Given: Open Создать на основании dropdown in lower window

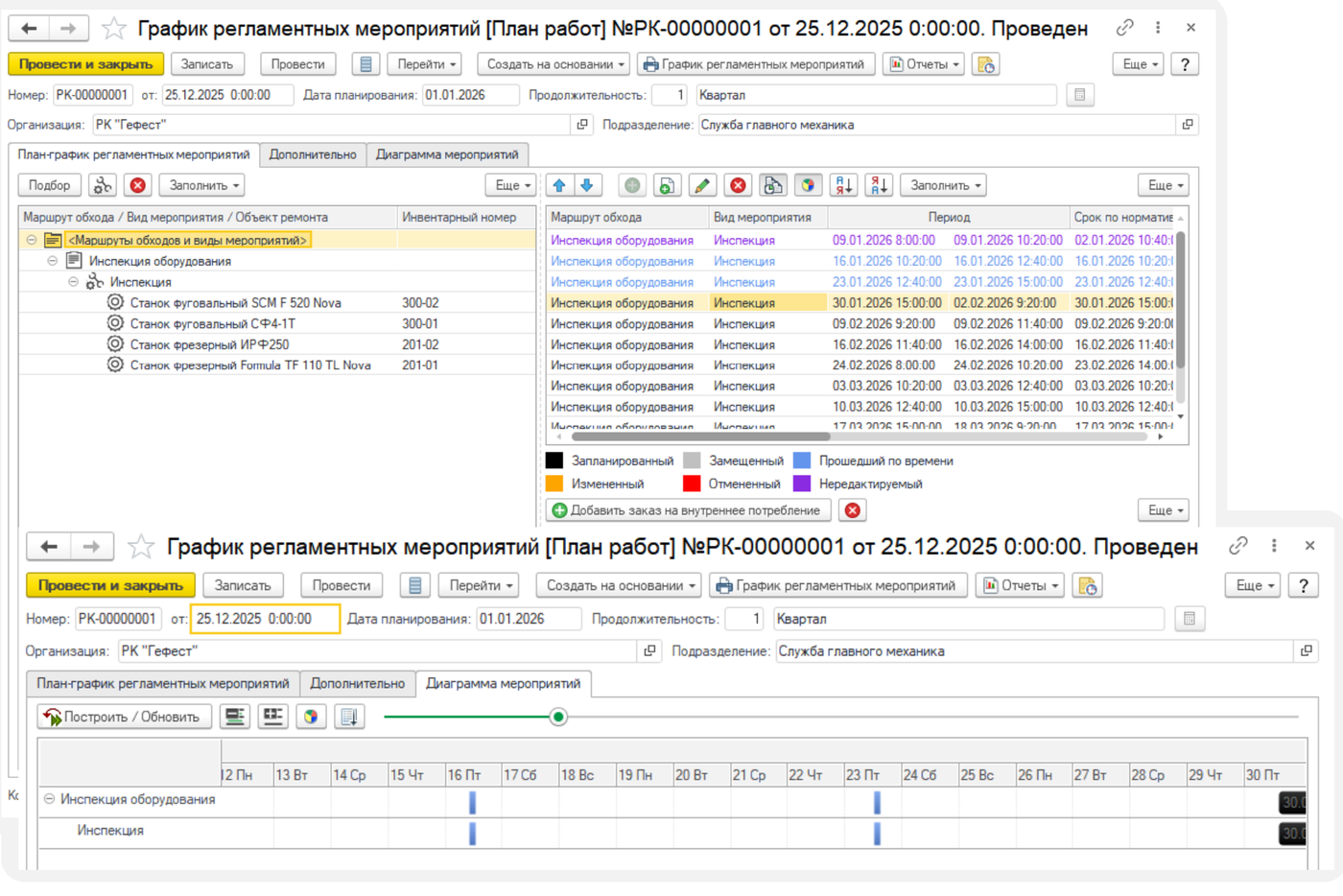Looking at the screenshot, I should coord(619,585).
